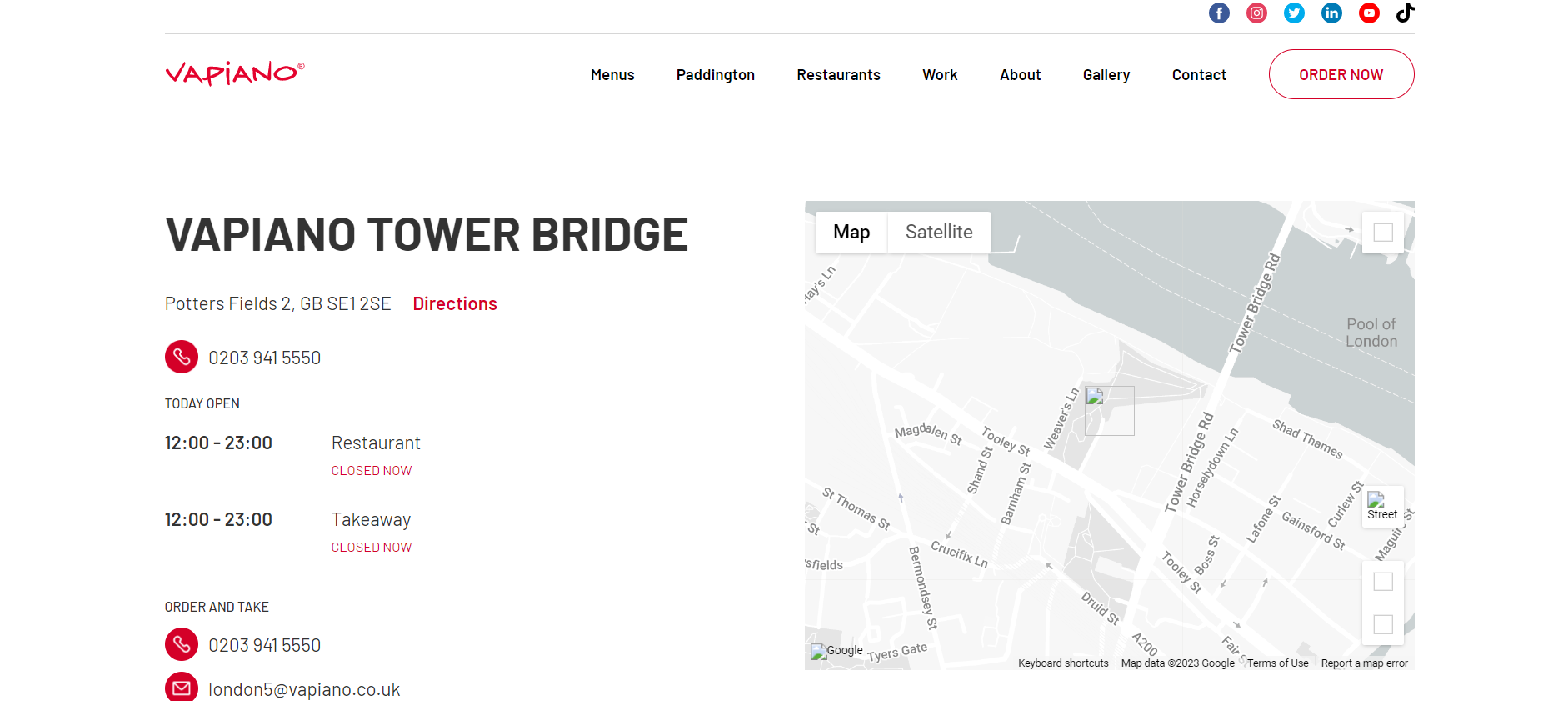Zoom out on the map
This screenshot has height=701, width=1568.
1383,624
